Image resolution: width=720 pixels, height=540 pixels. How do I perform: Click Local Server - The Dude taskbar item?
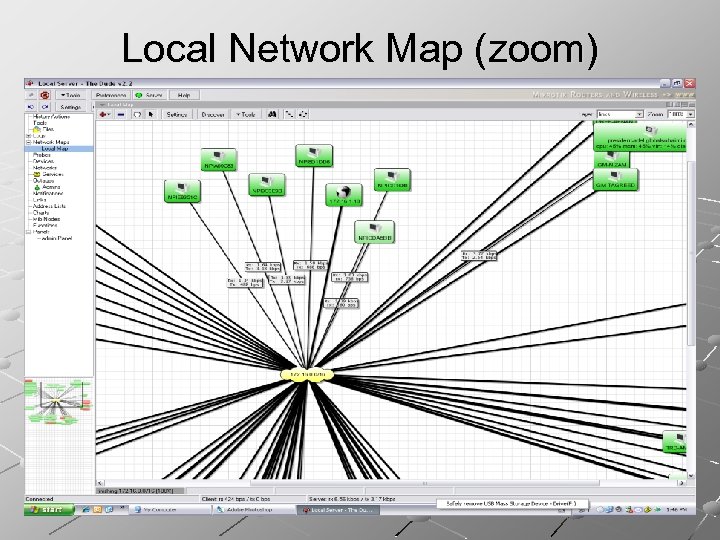(x=338, y=510)
